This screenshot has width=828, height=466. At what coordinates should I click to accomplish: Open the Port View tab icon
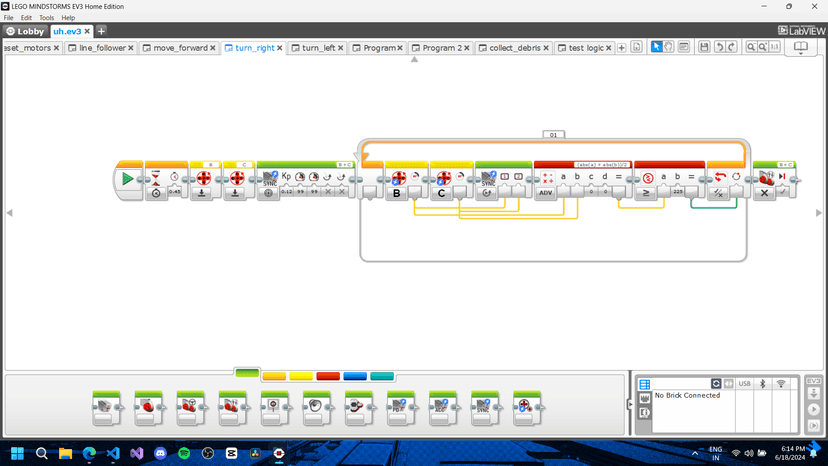pos(645,398)
